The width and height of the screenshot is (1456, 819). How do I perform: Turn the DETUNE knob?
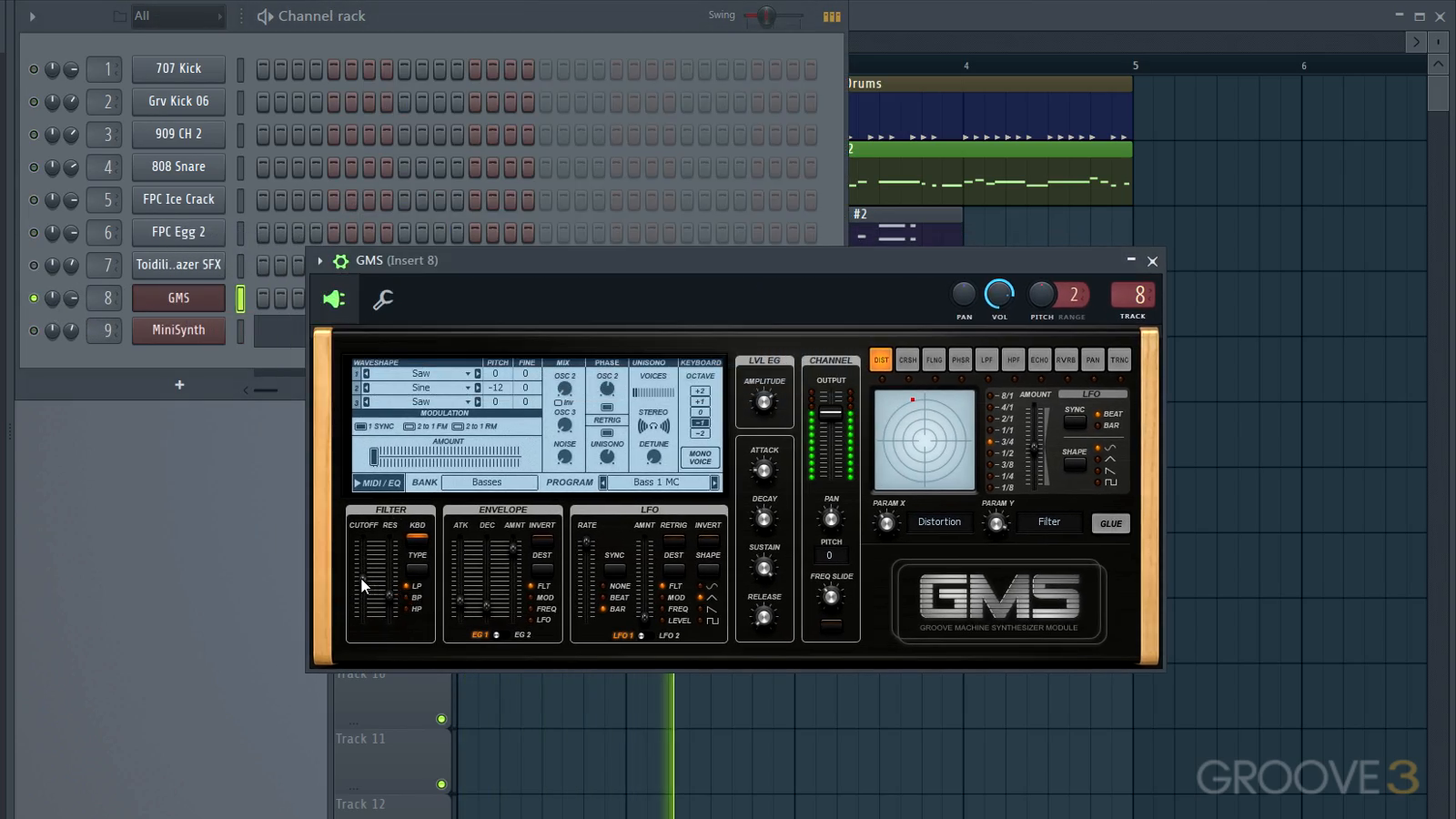[x=653, y=457]
